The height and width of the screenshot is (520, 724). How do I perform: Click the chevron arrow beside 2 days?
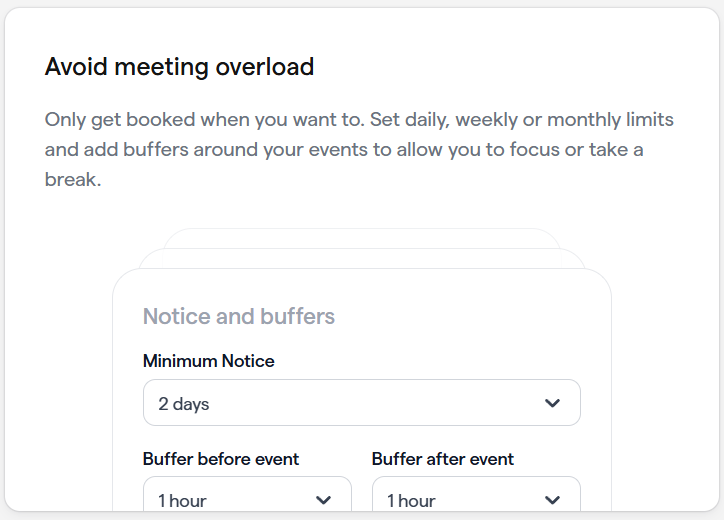point(552,403)
